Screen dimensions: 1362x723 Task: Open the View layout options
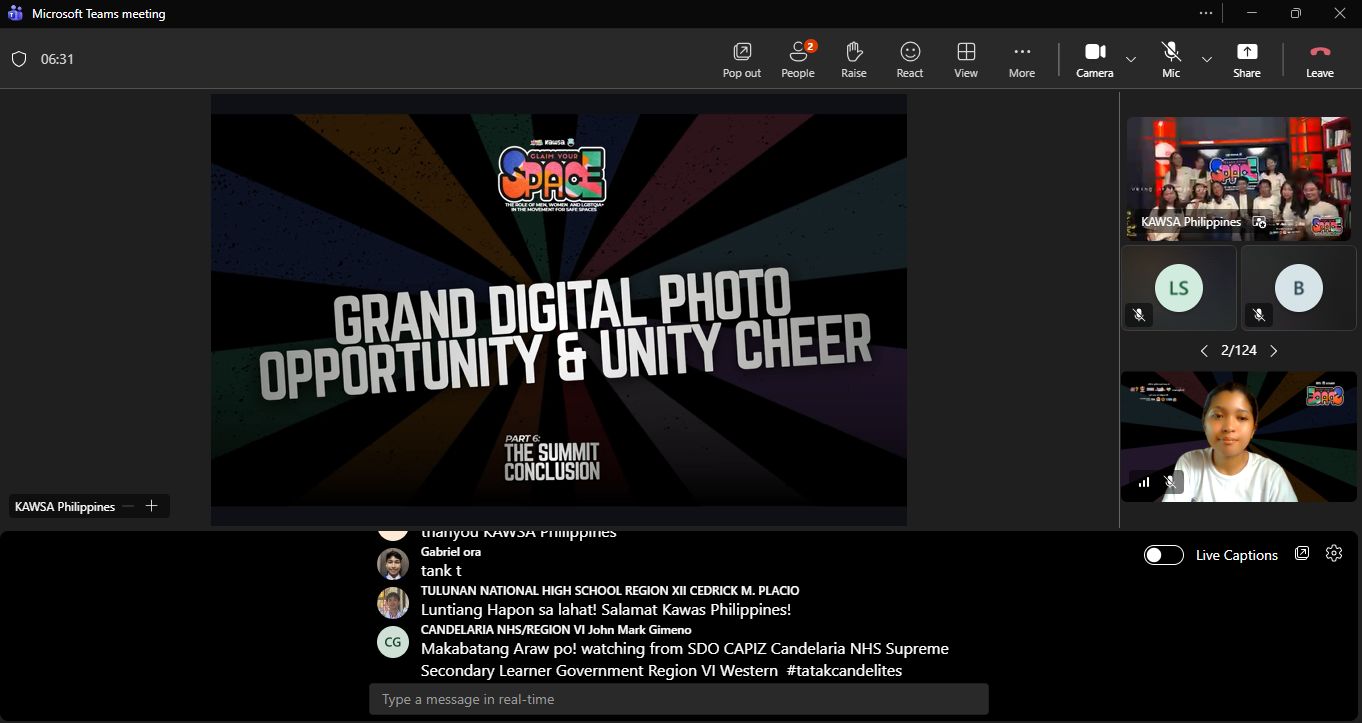click(x=966, y=60)
